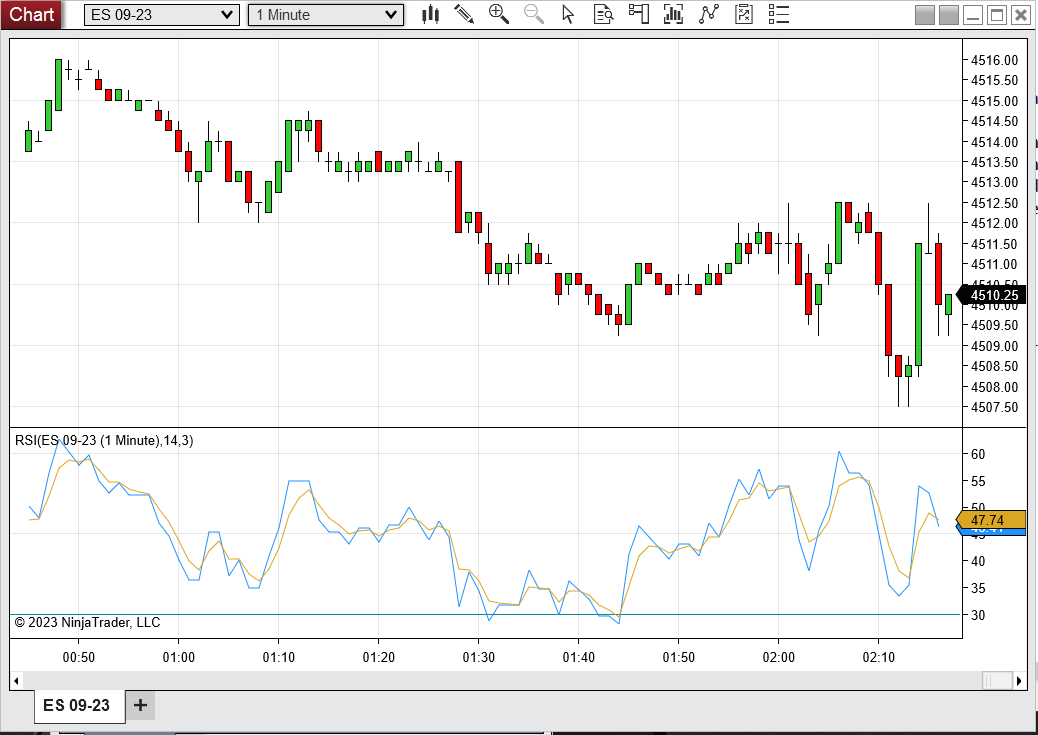Click the first gray window link square
Image resolution: width=1038 pixels, height=735 pixels.
[925, 15]
